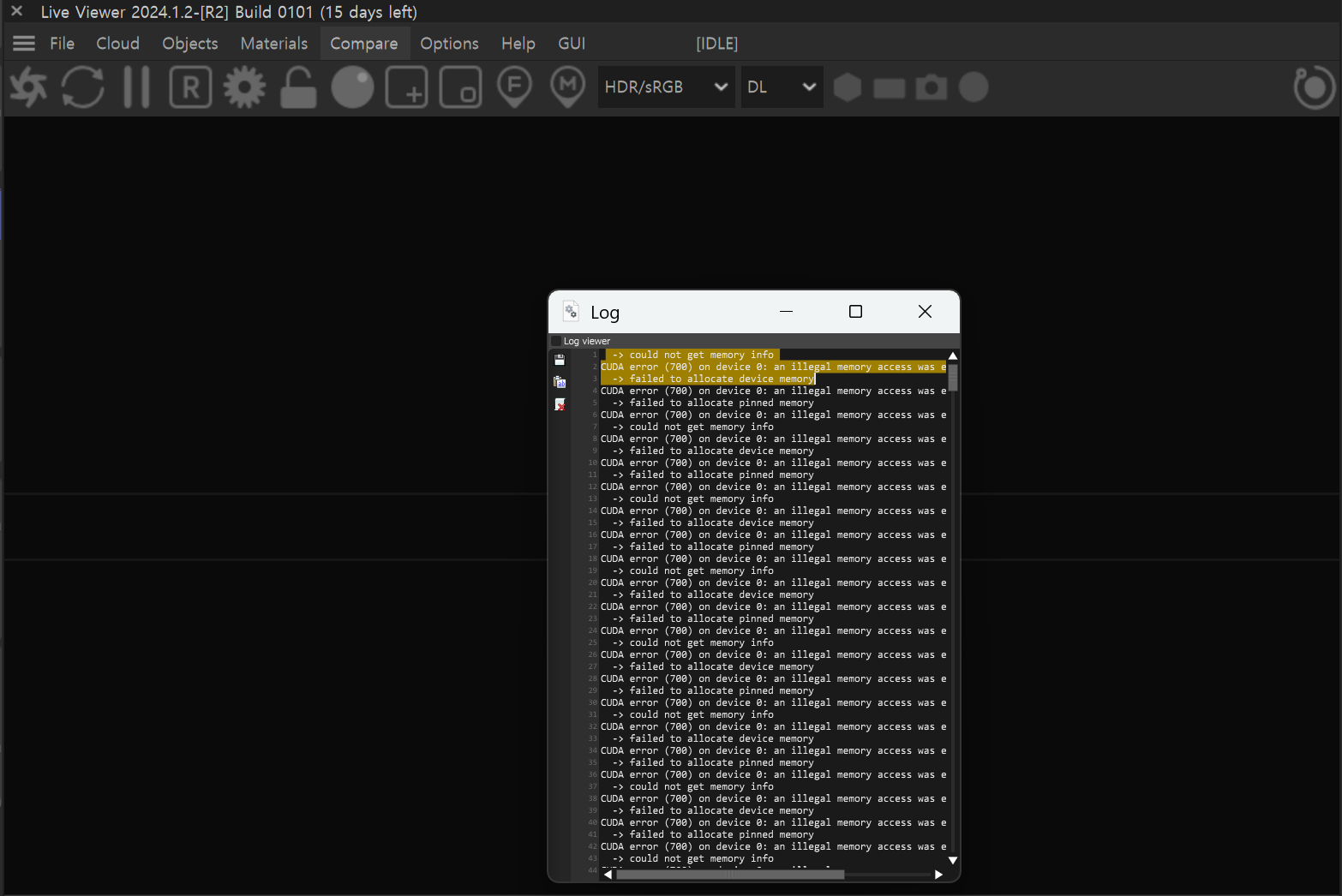Click log line 5 "failed to allocate pinned memory"
Image resolution: width=1342 pixels, height=896 pixels.
coord(722,403)
